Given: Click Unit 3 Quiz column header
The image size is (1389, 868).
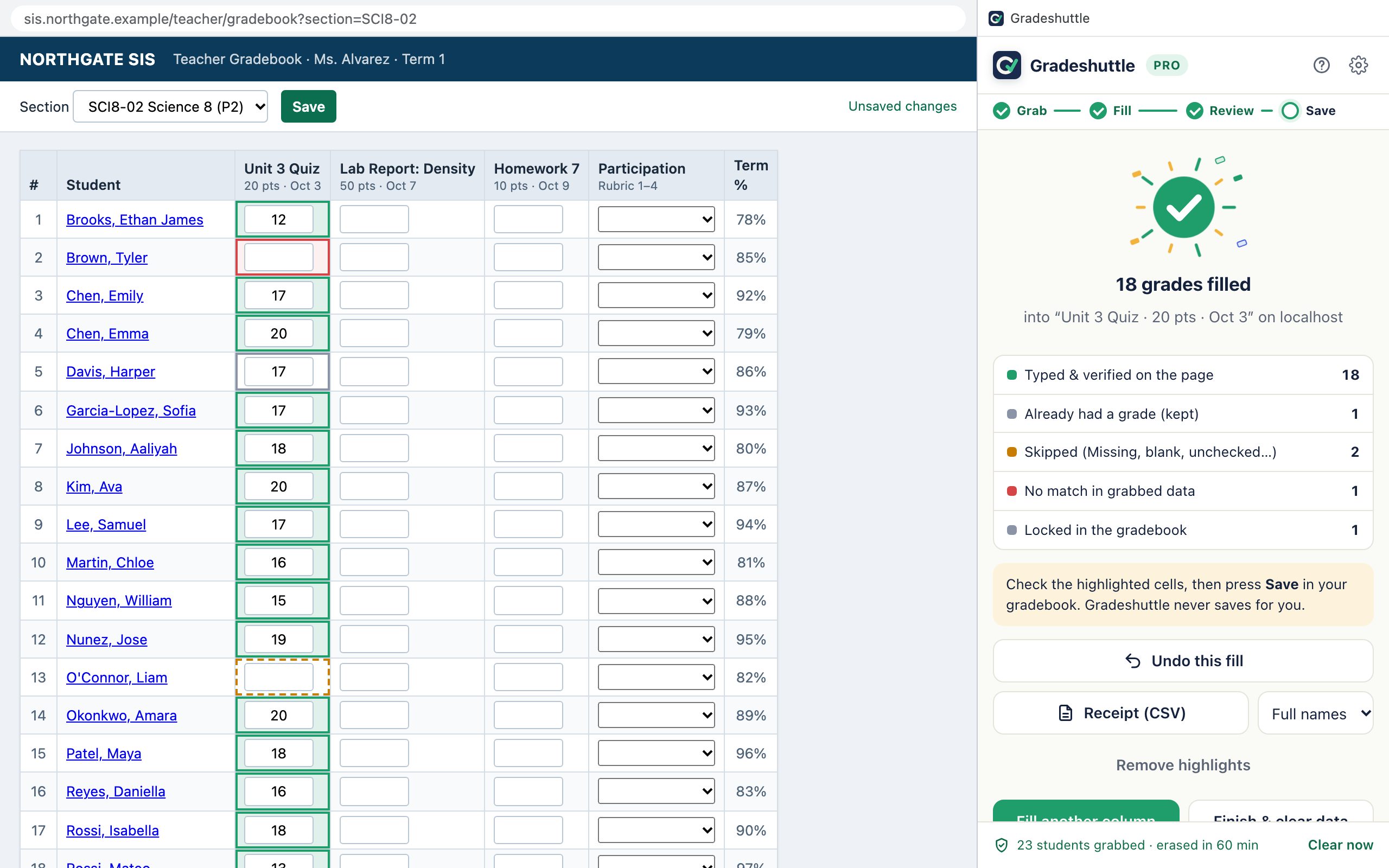Looking at the screenshot, I should point(282,176).
